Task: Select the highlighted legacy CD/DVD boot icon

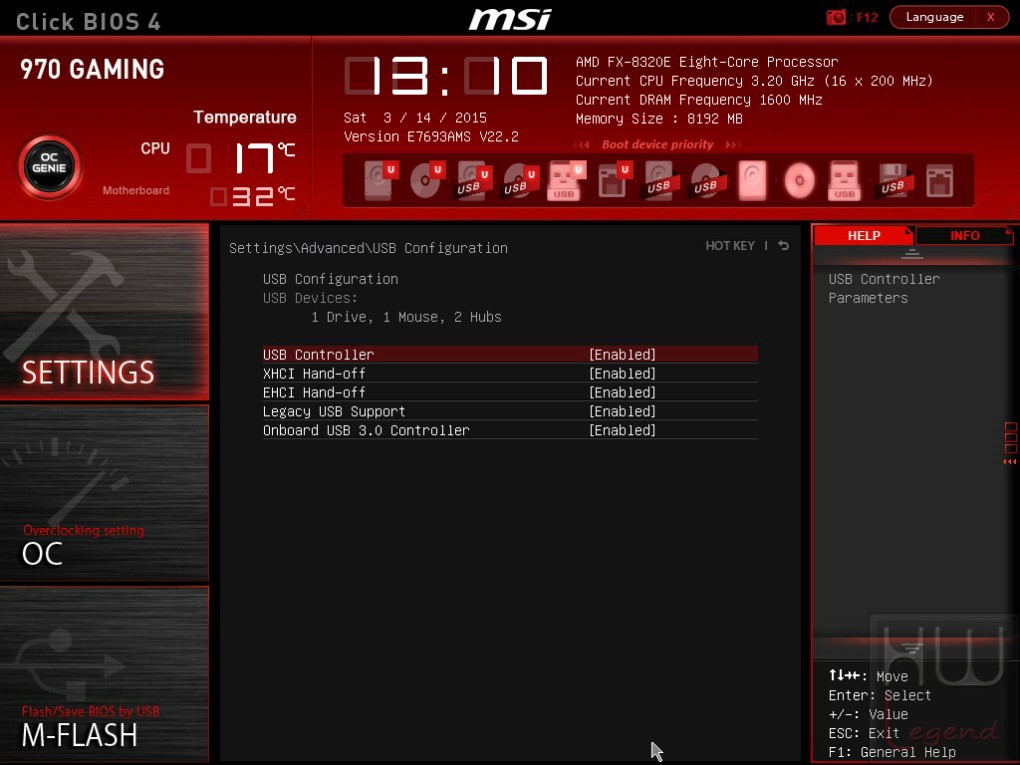Action: pyautogui.click(x=799, y=180)
